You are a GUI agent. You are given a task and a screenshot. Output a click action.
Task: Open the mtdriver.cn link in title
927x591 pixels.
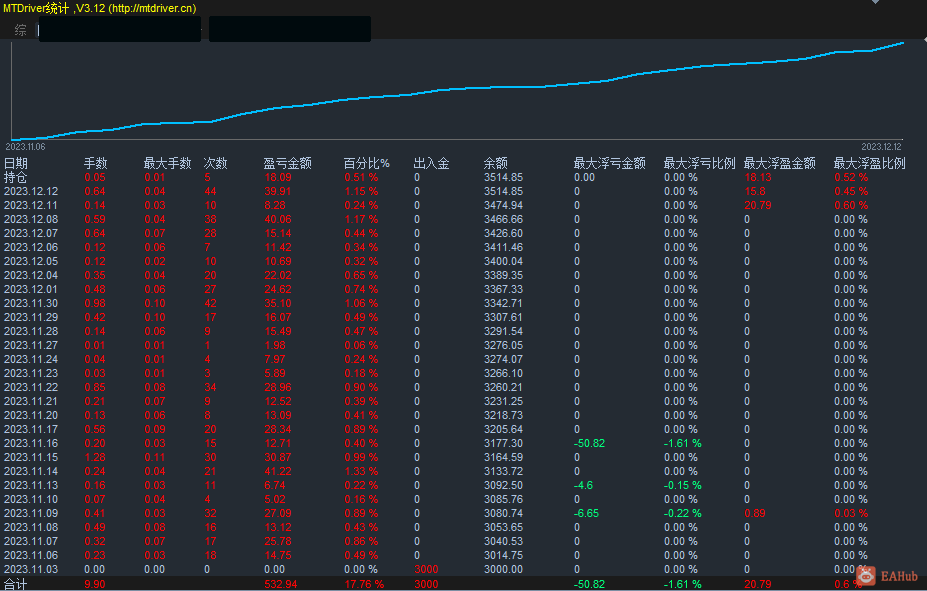tap(153, 8)
